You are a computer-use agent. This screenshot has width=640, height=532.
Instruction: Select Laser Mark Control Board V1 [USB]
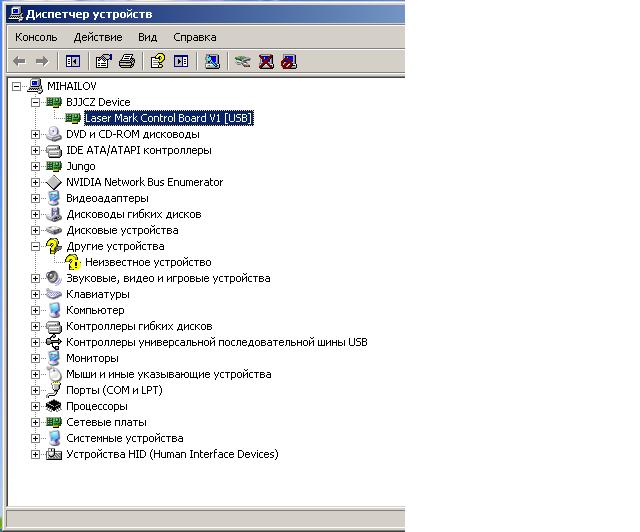pyautogui.click(x=169, y=118)
